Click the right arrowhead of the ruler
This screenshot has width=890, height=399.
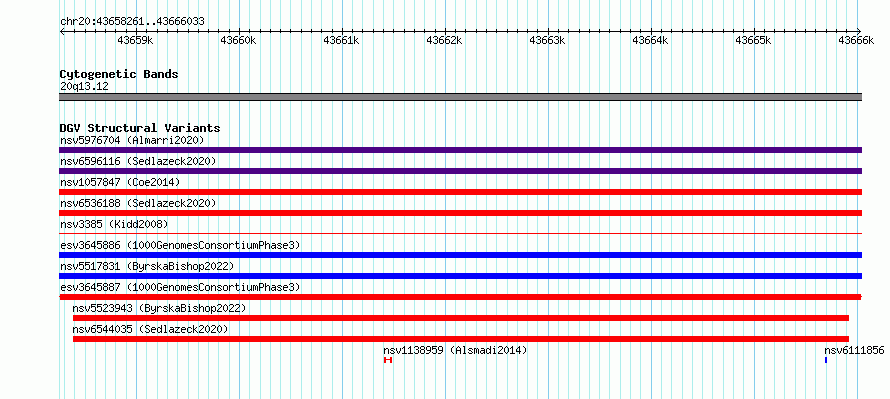click(859, 31)
